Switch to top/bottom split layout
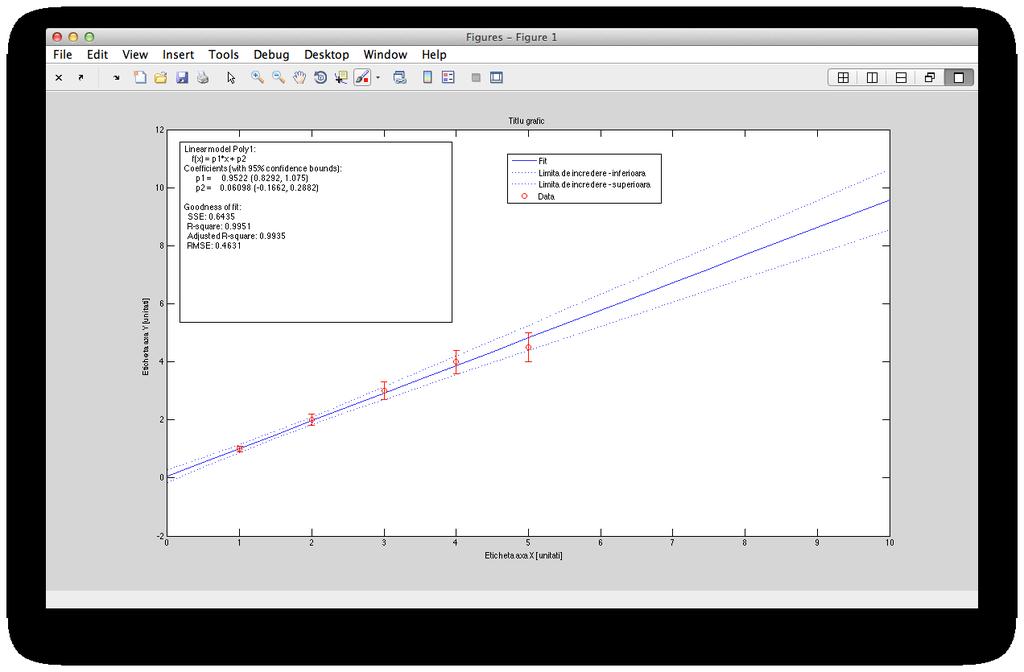The image size is (1024, 672). coord(901,78)
